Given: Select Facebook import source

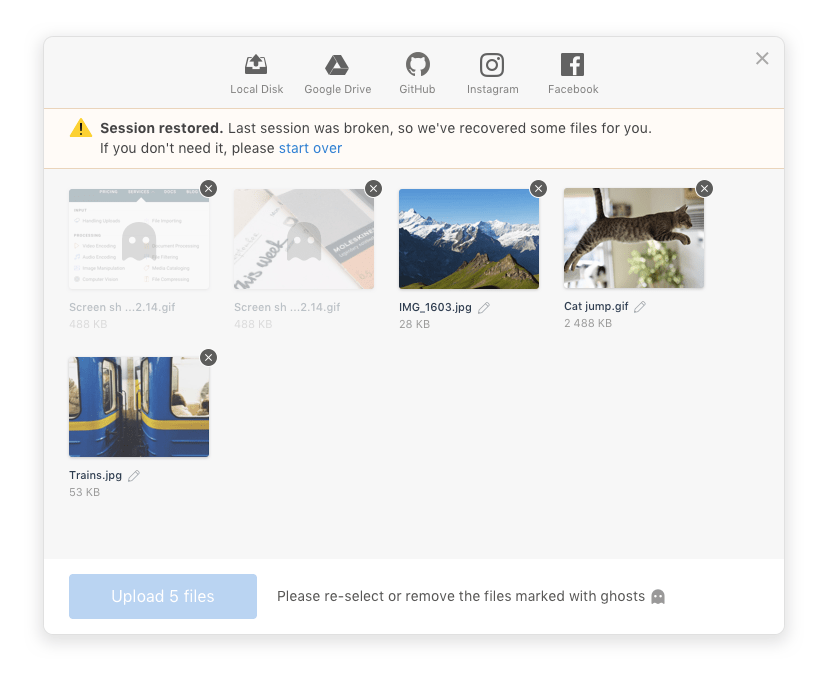Looking at the screenshot, I should click(572, 74).
